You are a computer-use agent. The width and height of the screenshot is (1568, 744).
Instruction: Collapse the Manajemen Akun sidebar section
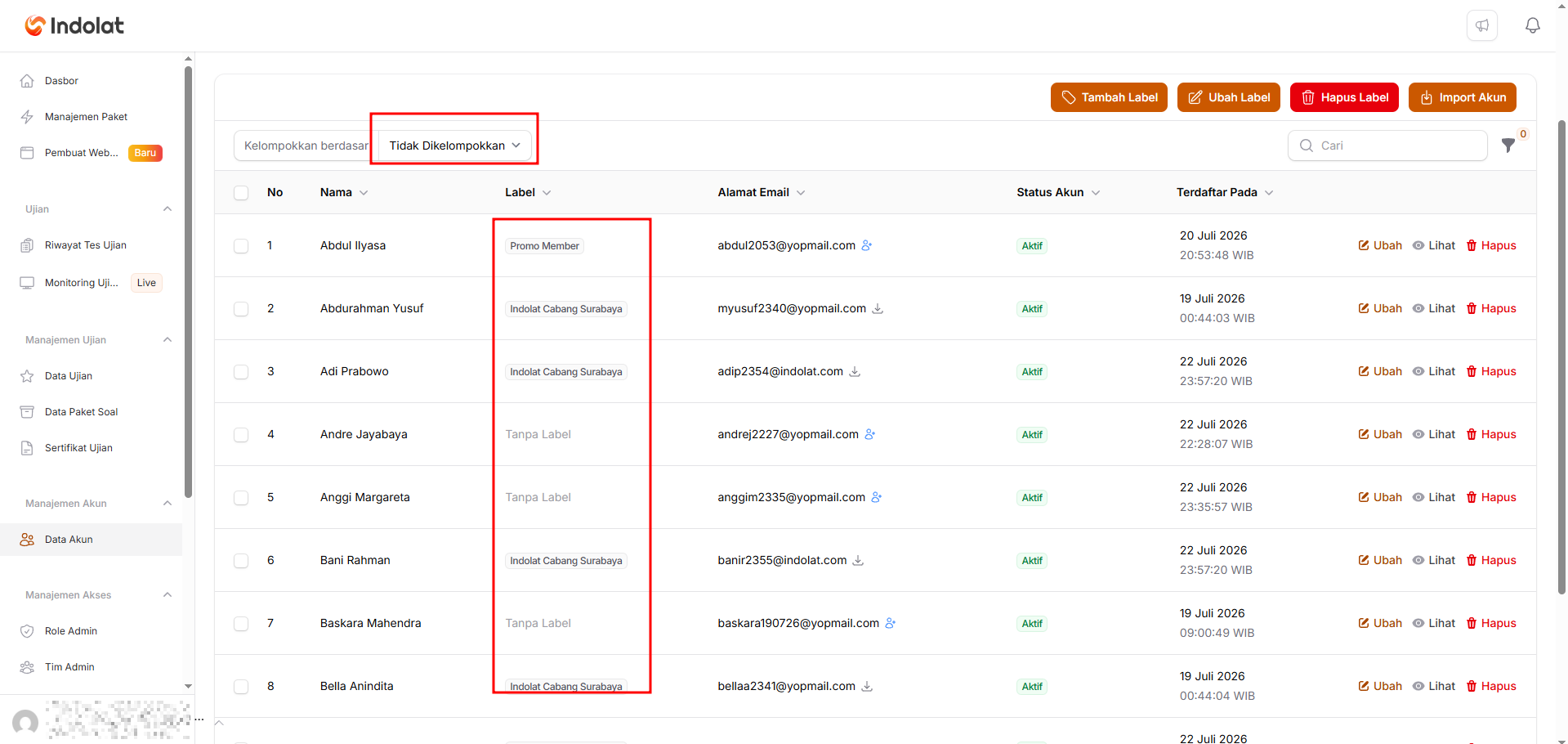[x=168, y=503]
